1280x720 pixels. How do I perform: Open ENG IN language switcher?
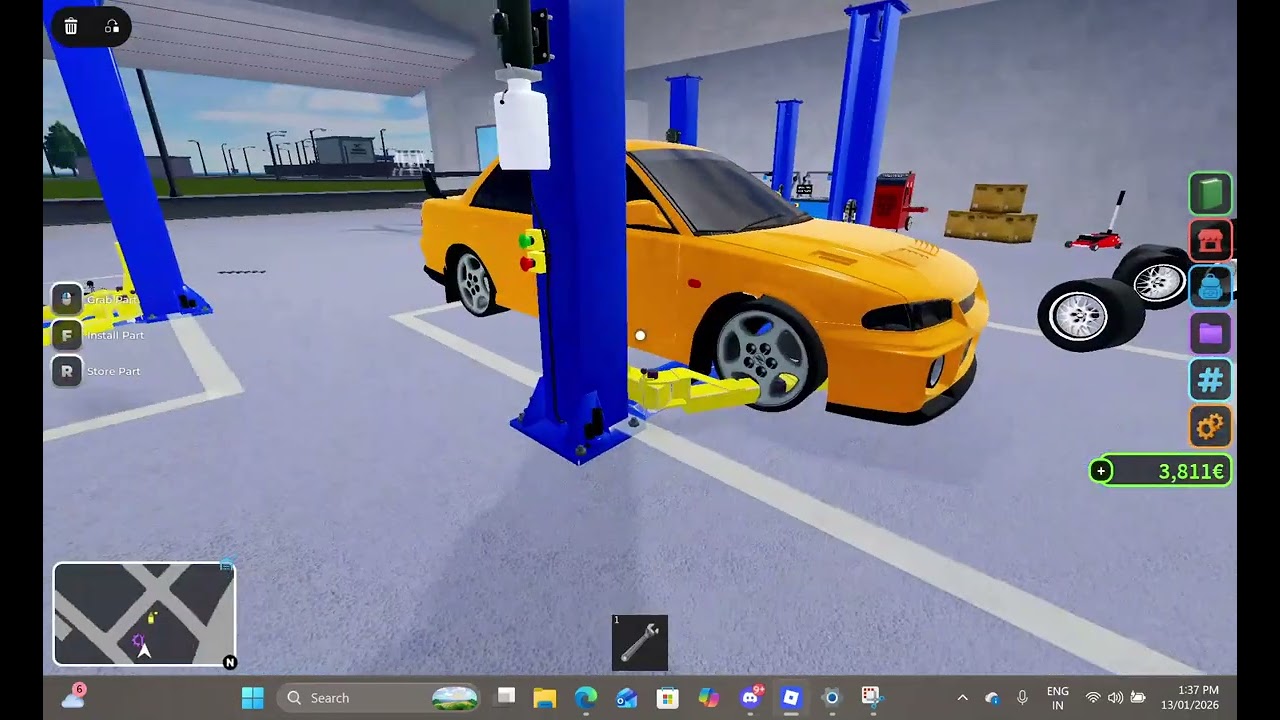[x=1057, y=698]
